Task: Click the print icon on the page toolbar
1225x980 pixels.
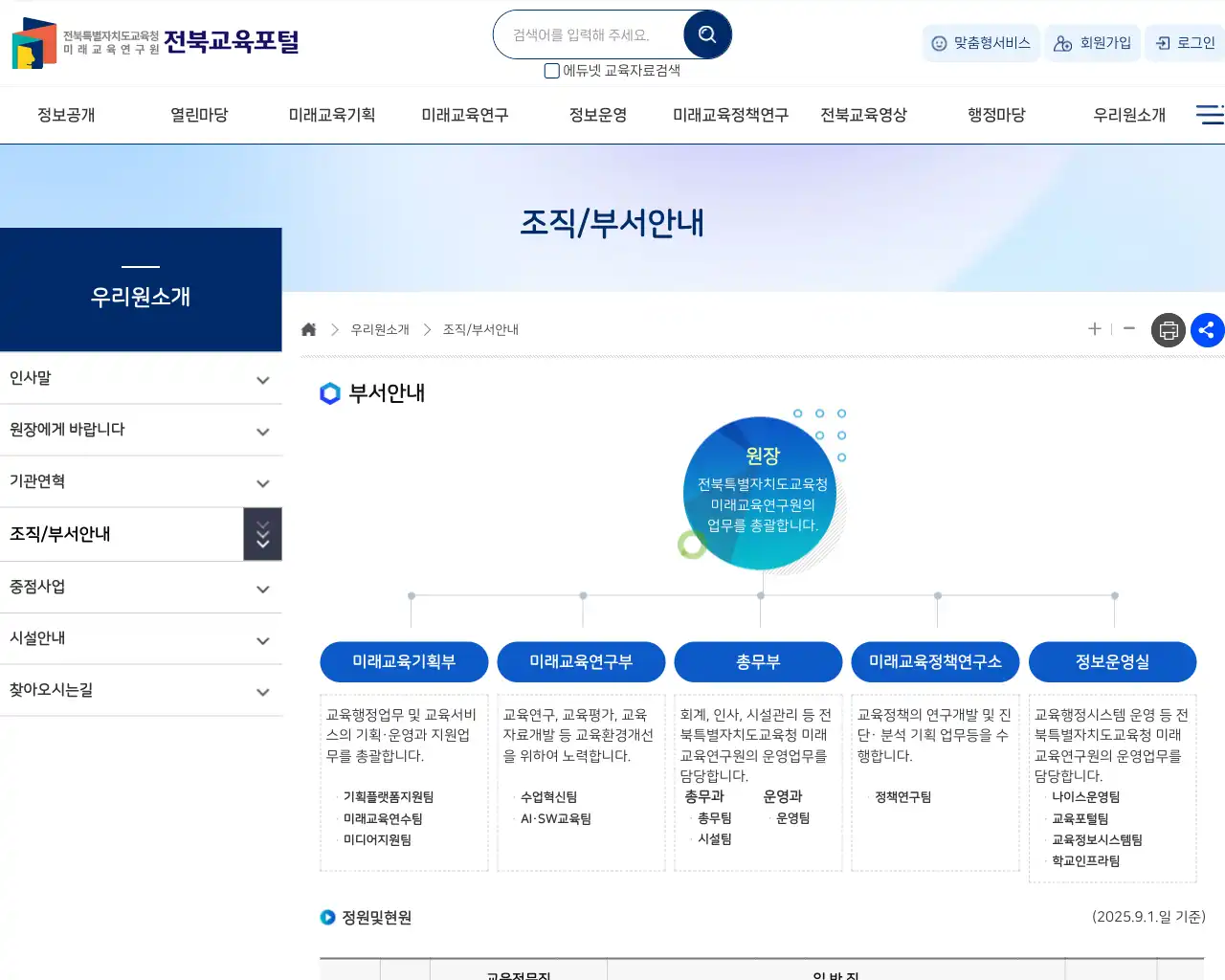Action: point(1168,330)
